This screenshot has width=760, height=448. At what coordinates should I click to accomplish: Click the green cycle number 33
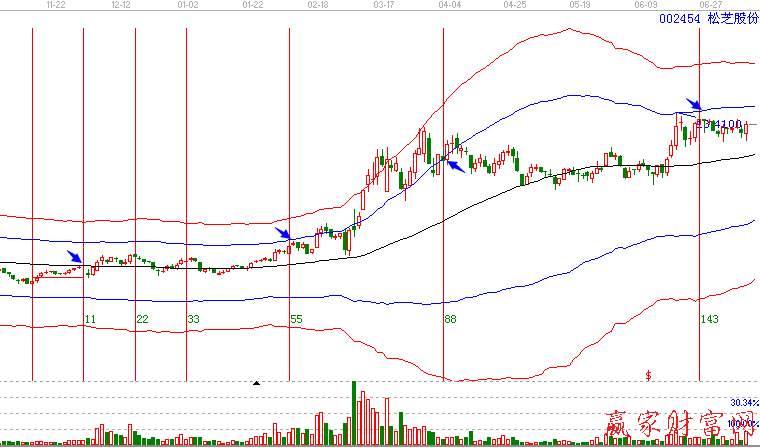pos(194,319)
